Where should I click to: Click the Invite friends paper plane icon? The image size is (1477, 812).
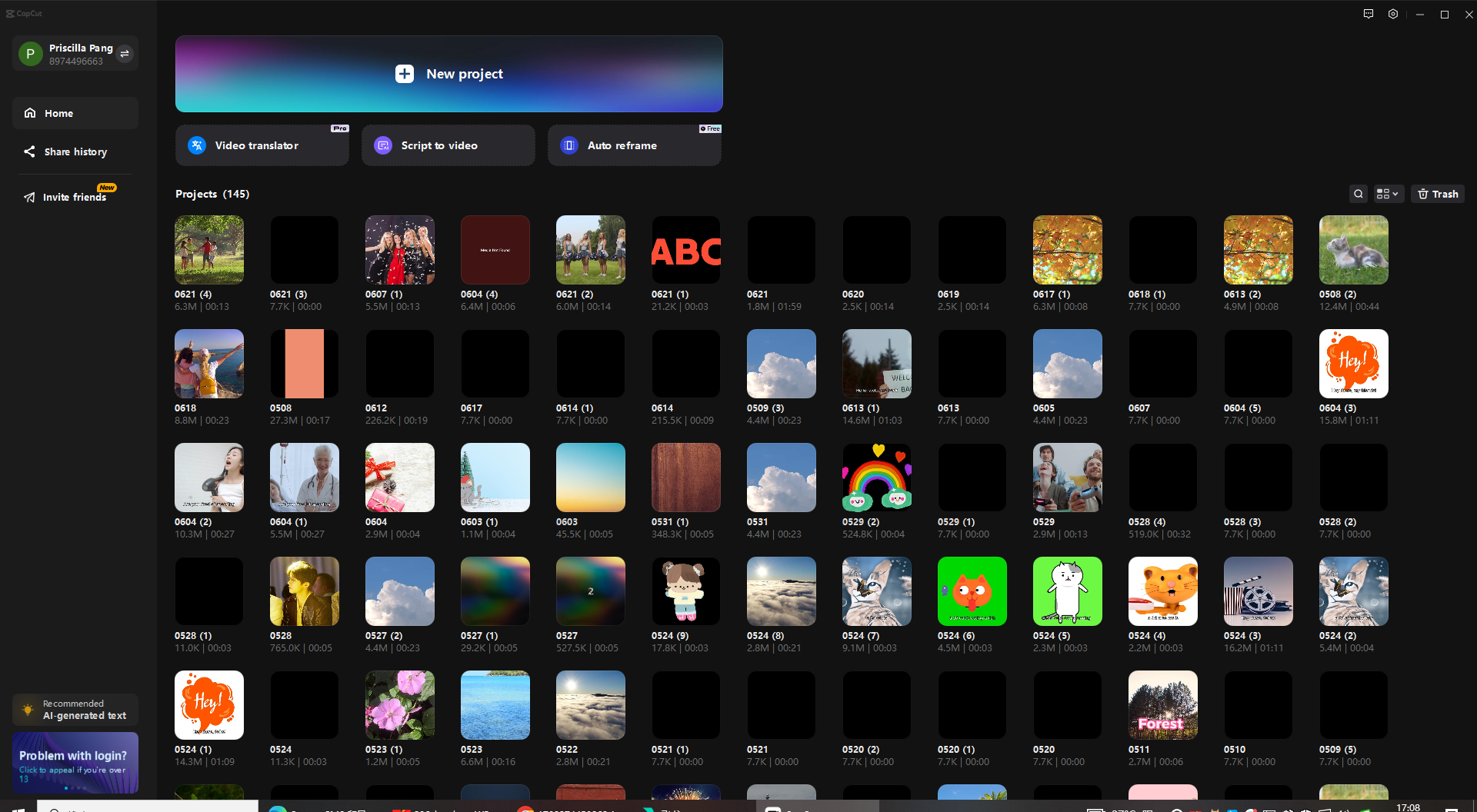point(29,198)
